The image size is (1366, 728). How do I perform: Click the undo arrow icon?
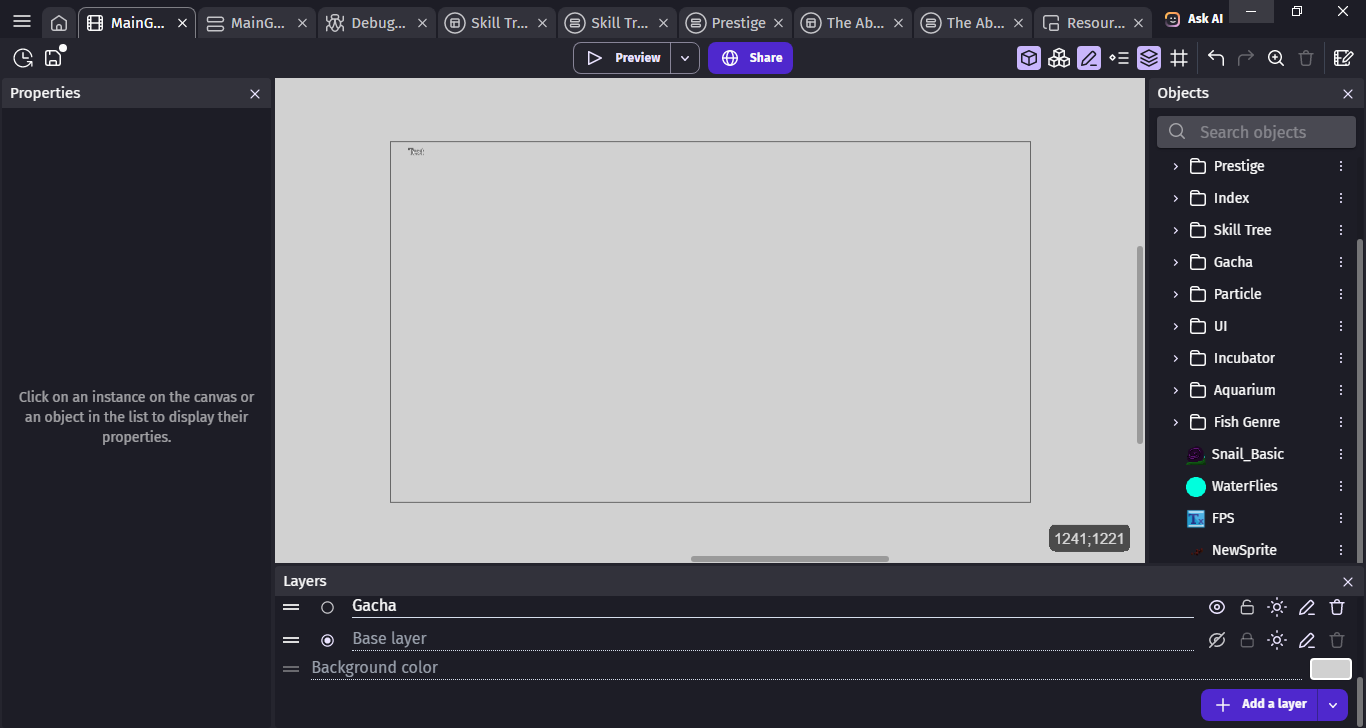pyautogui.click(x=1216, y=58)
